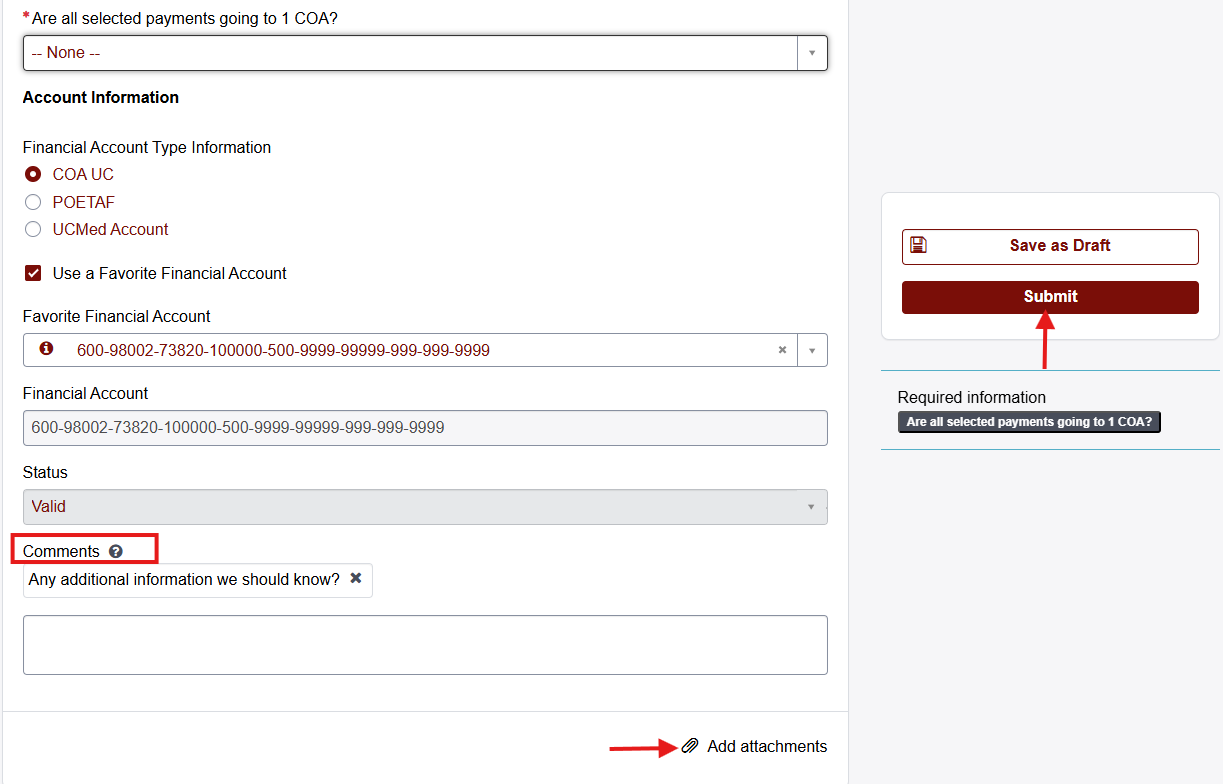
Task: Choose the POETAF account type
Action: tap(33, 202)
